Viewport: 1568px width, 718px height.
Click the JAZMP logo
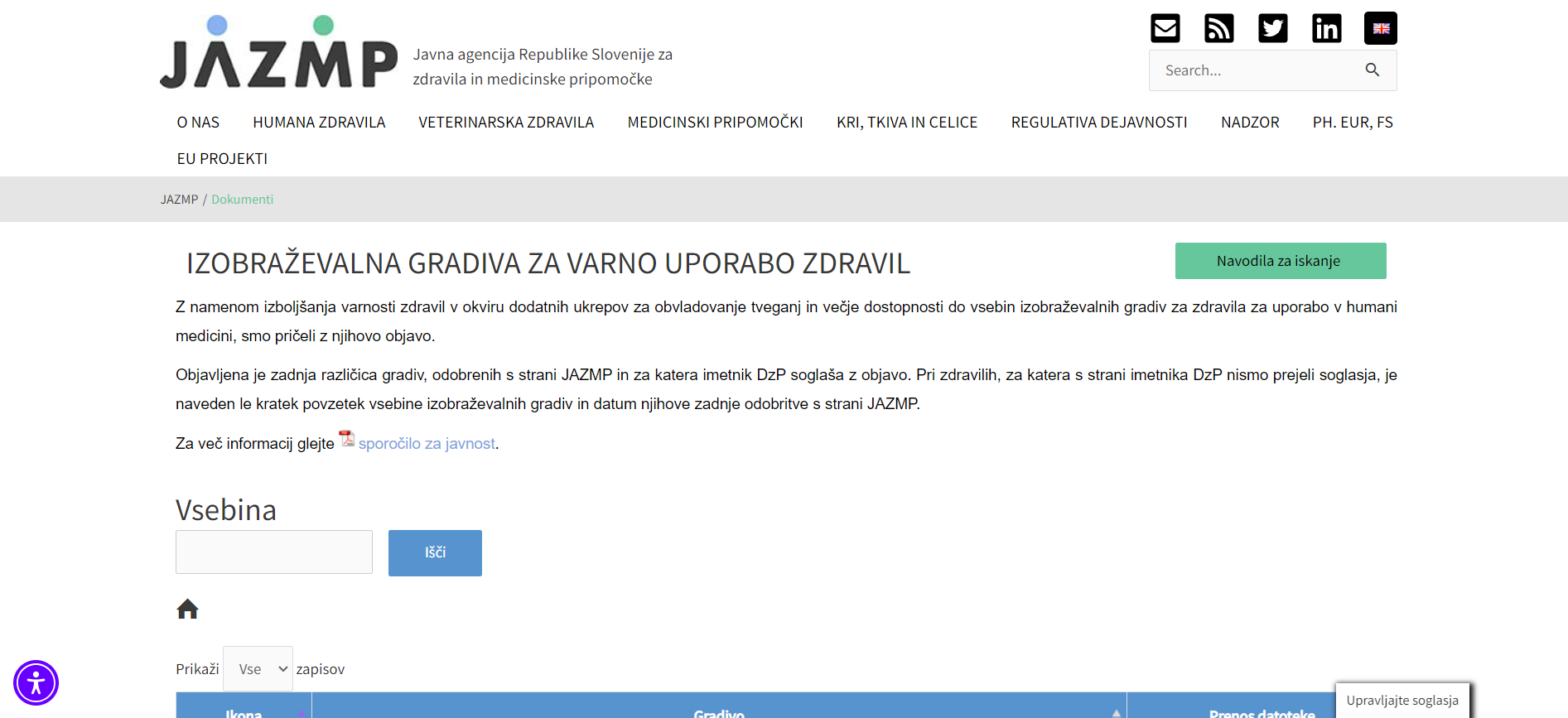[x=278, y=52]
